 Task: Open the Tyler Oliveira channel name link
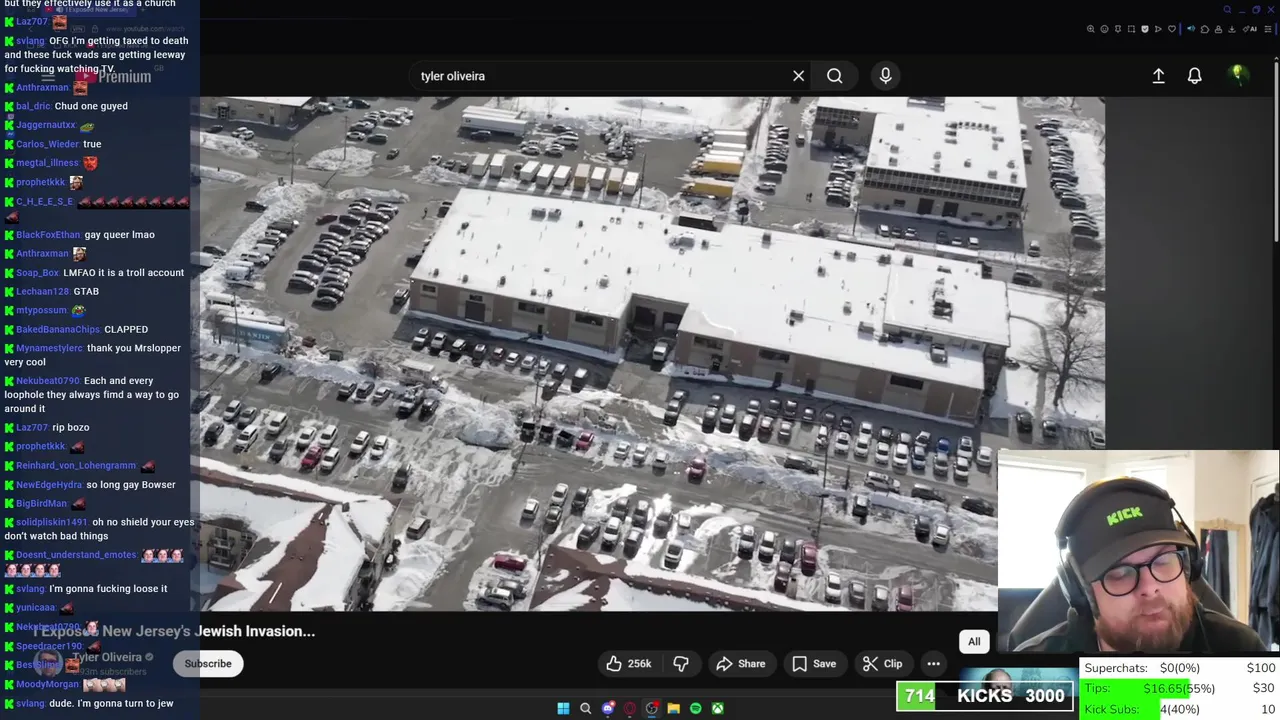107,657
